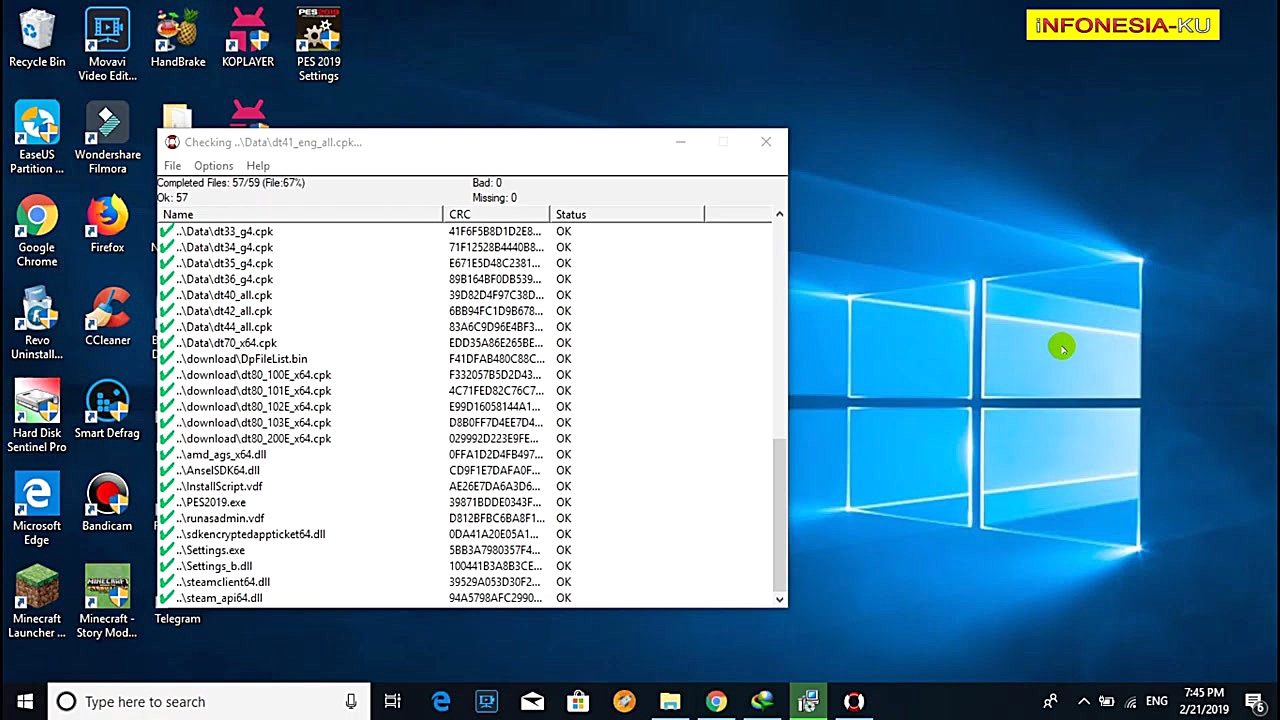
Task: Expand hidden icons in the system tray
Action: [1084, 701]
